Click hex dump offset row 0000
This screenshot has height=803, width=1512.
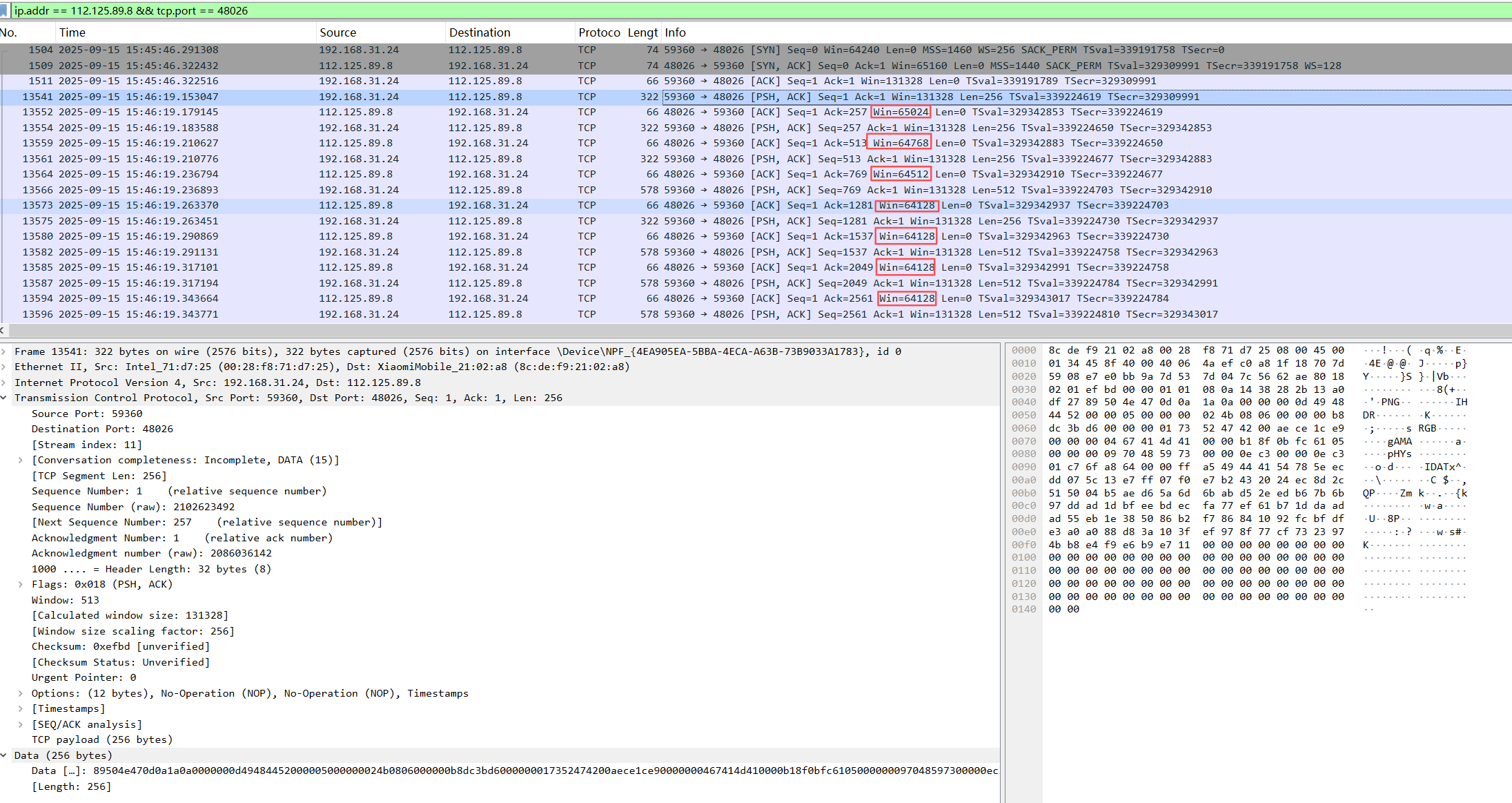(x=1024, y=350)
